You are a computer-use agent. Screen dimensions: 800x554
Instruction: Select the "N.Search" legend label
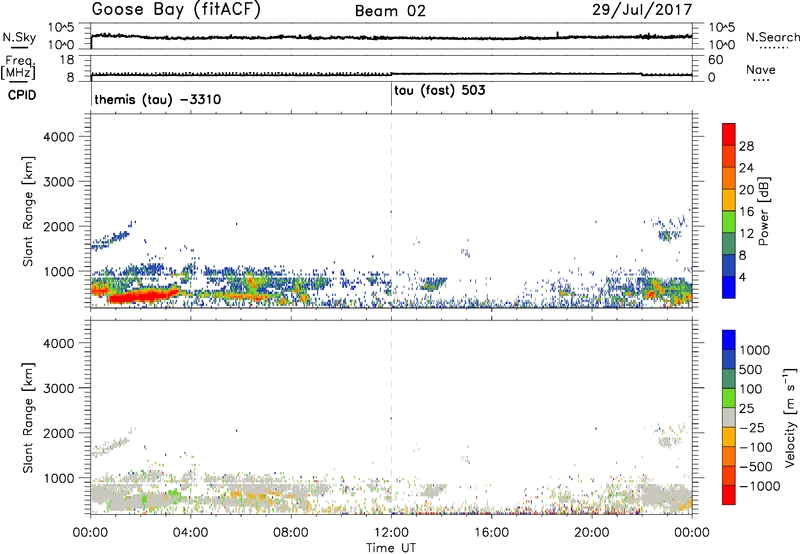(x=772, y=37)
